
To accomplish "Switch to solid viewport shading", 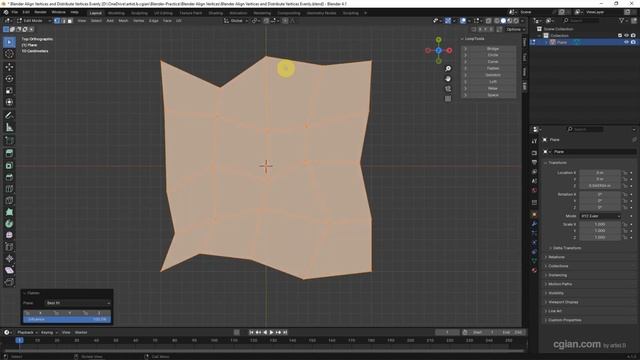I will pyautogui.click(x=503, y=20).
